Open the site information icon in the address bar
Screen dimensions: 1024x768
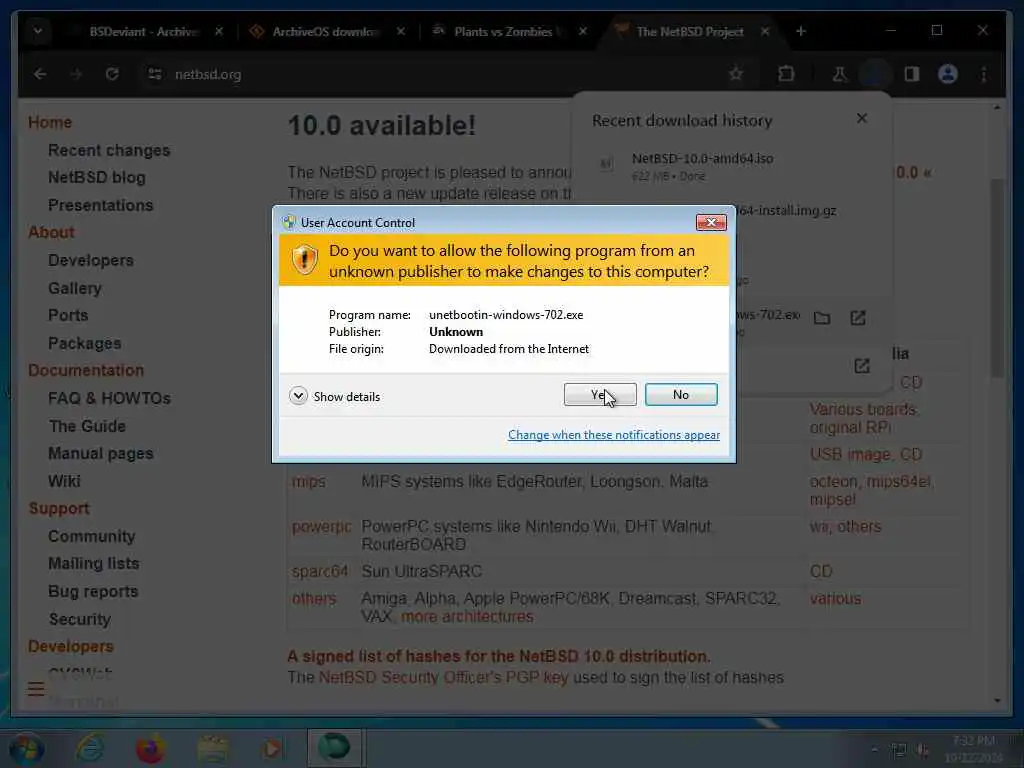pyautogui.click(x=155, y=74)
